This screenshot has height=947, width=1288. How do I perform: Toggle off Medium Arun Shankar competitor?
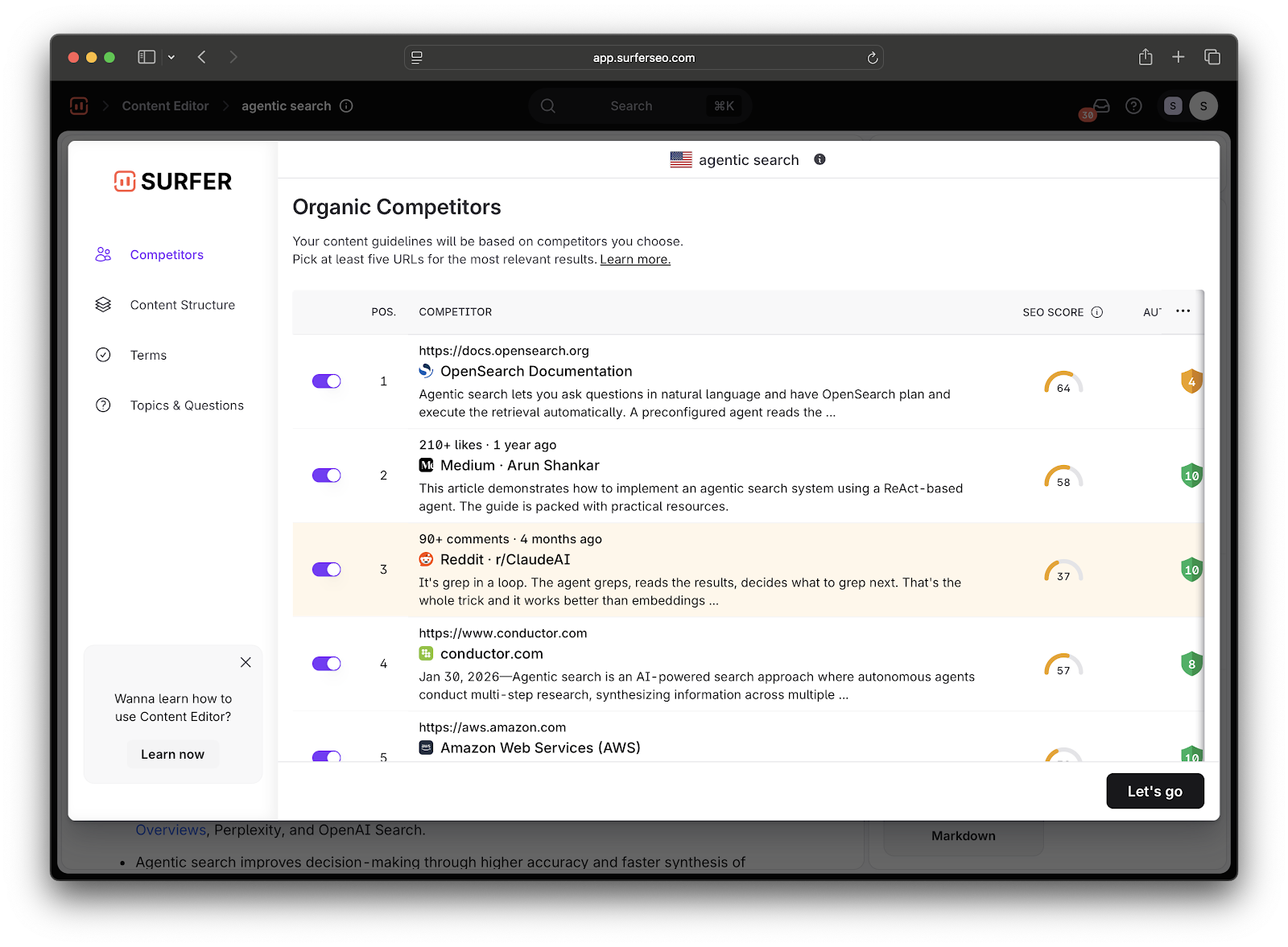(x=327, y=476)
